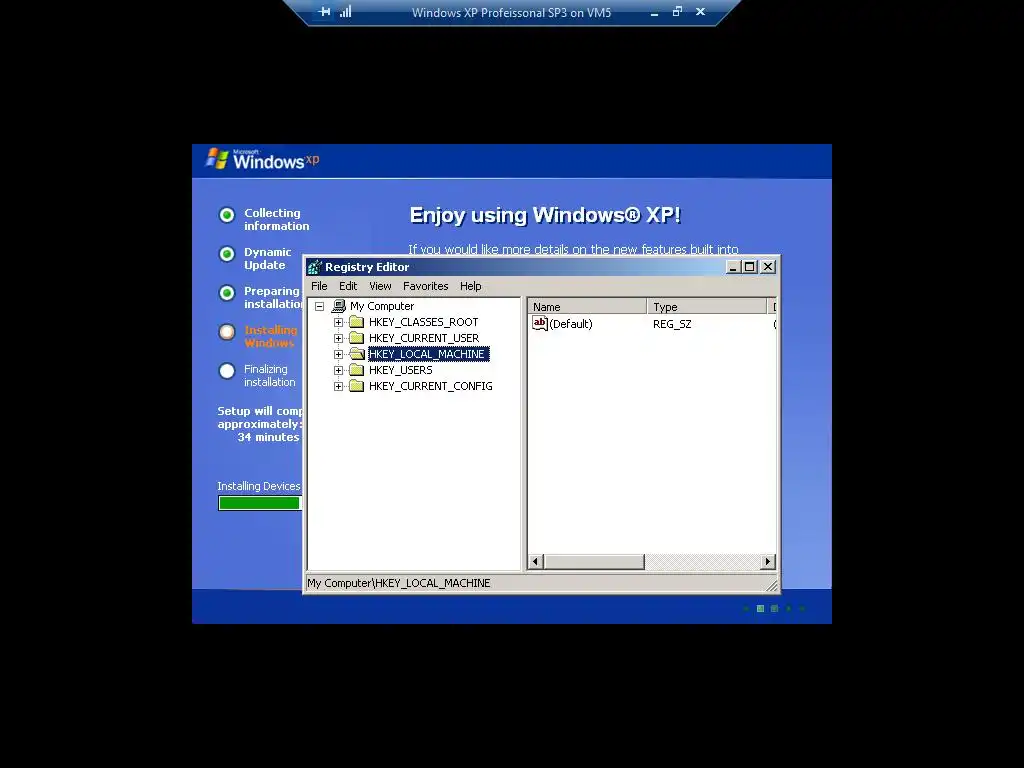The height and width of the screenshot is (768, 1024).
Task: Expand the HKEY_CURRENT_USER key
Action: point(338,338)
